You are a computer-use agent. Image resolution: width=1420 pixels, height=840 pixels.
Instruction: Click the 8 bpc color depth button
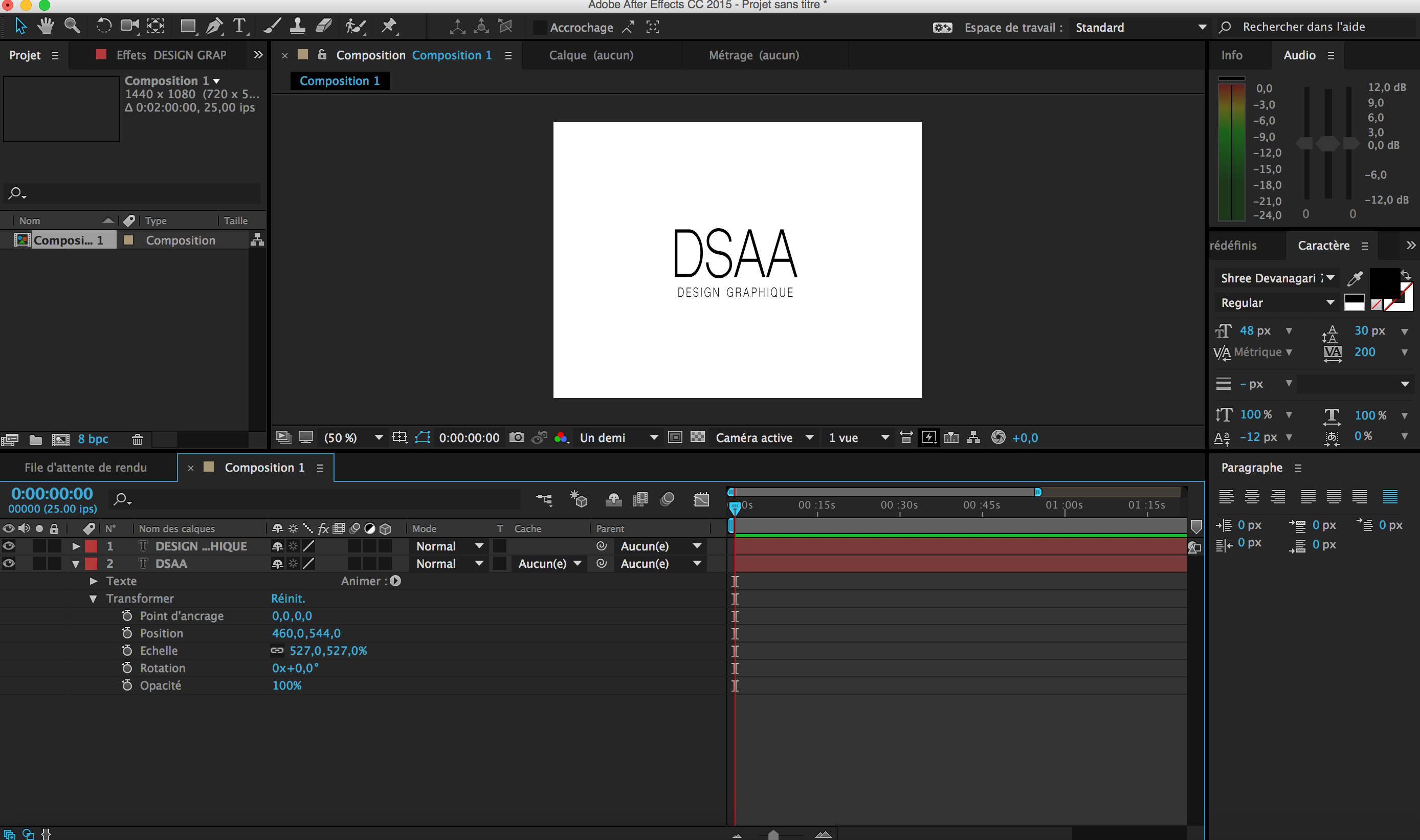coord(93,439)
